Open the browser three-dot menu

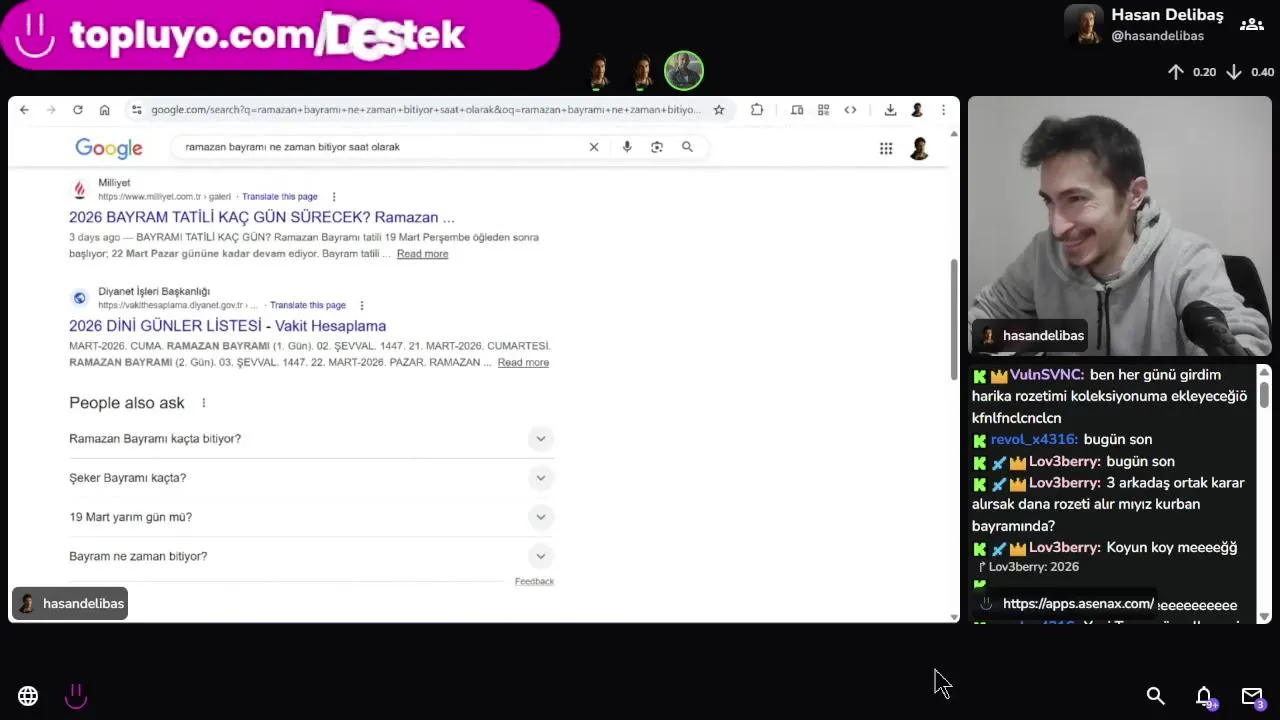[x=943, y=110]
